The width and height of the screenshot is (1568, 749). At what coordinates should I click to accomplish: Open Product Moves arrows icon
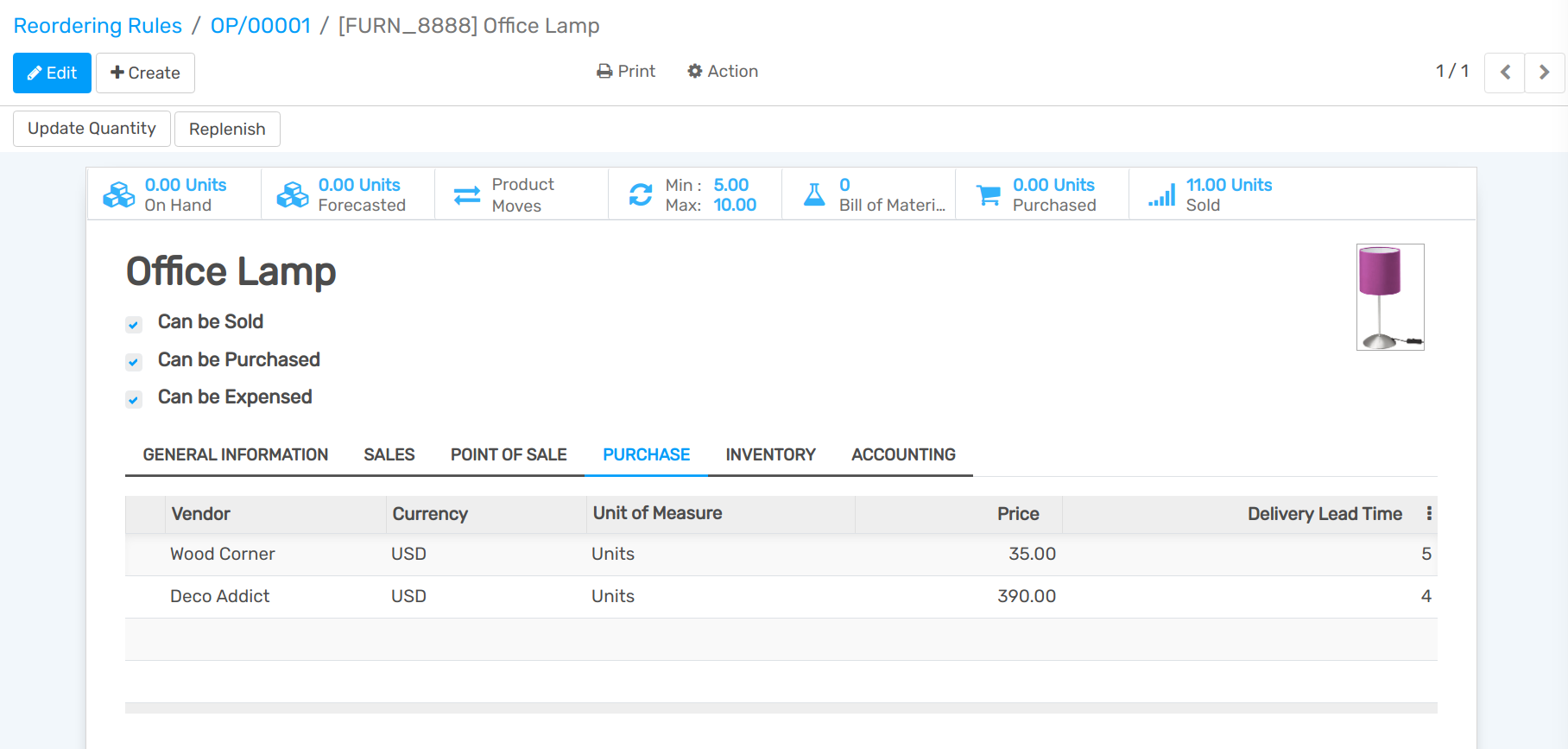tap(467, 195)
